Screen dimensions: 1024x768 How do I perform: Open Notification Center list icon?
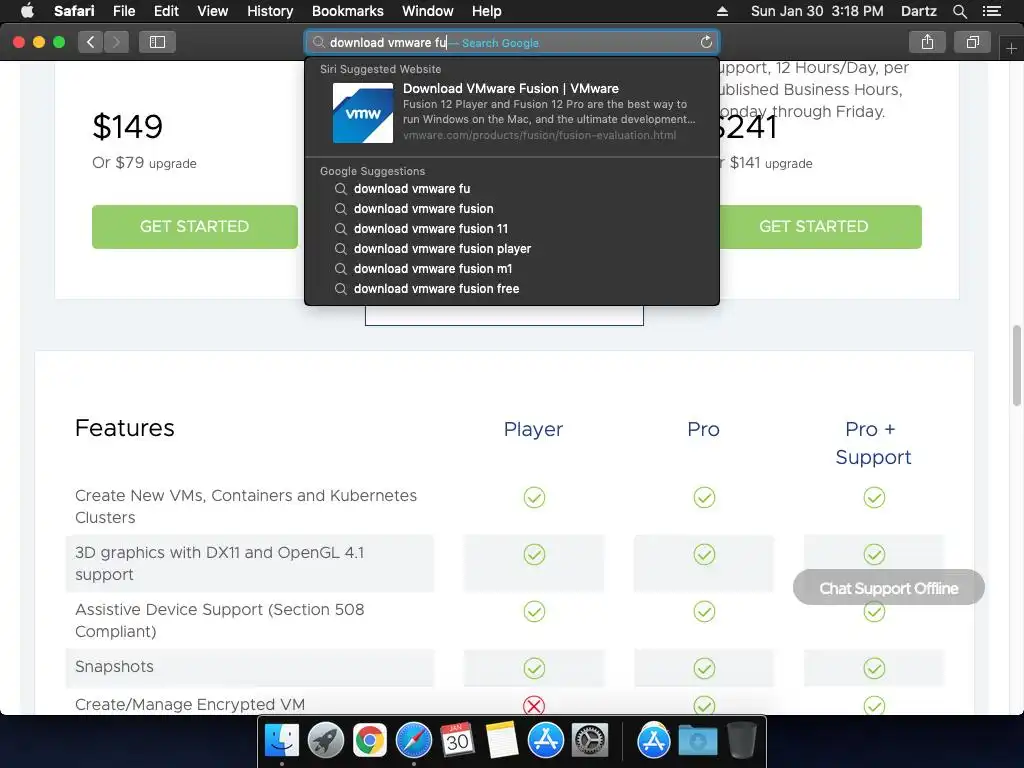pyautogui.click(x=991, y=11)
